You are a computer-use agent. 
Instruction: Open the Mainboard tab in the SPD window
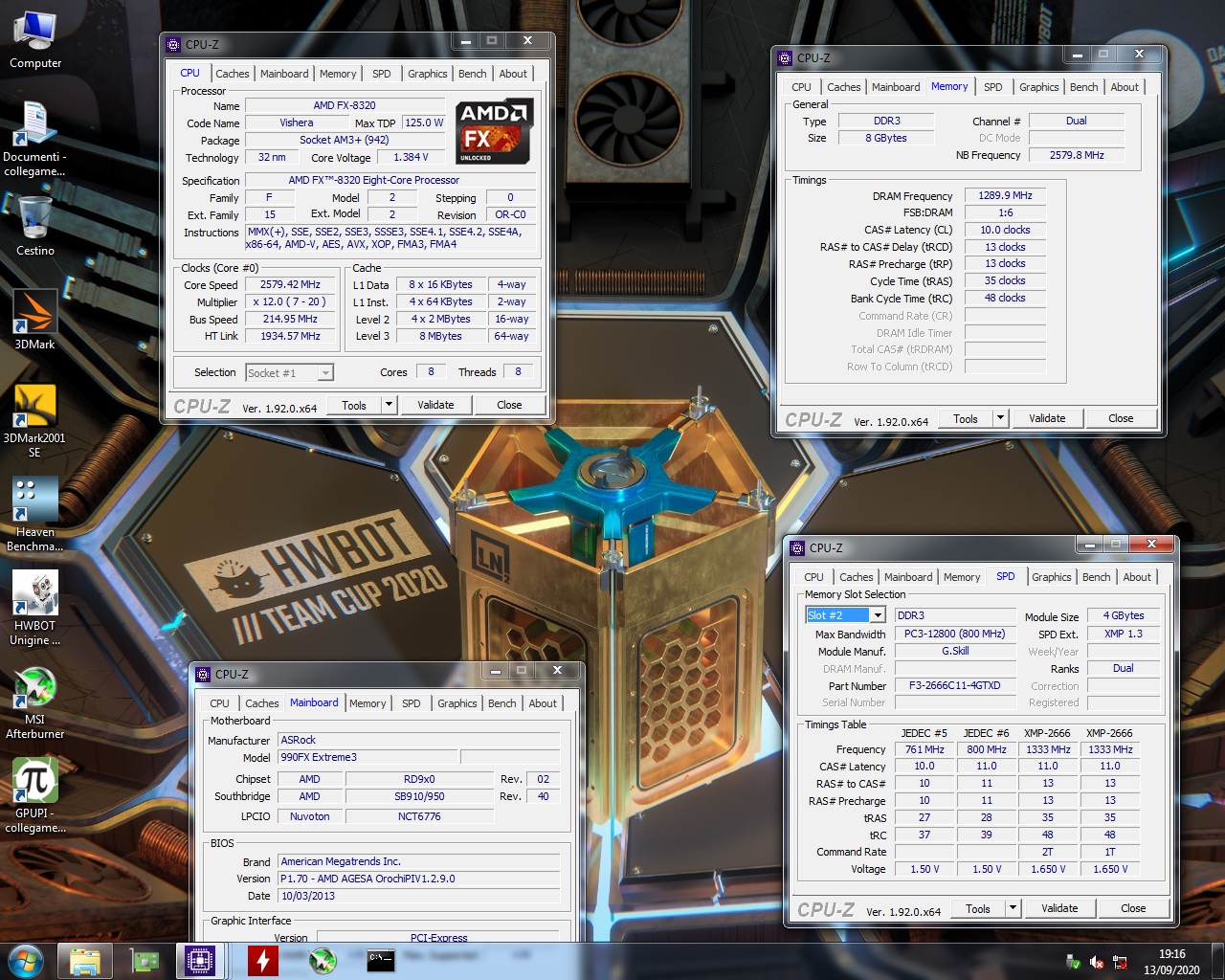point(908,577)
